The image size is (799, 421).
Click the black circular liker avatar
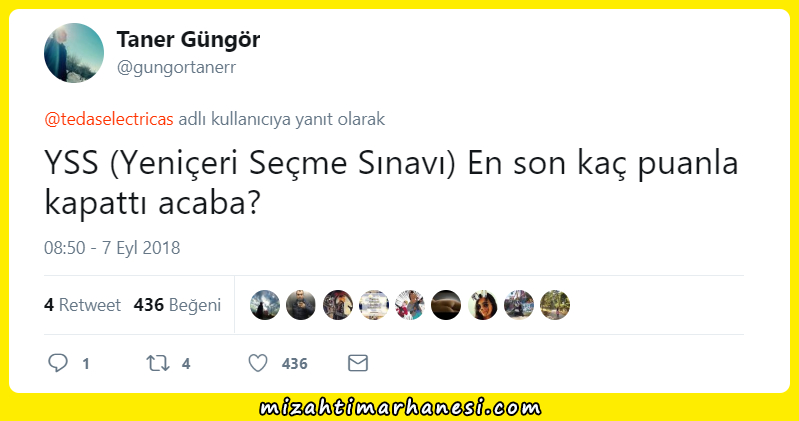[446, 305]
